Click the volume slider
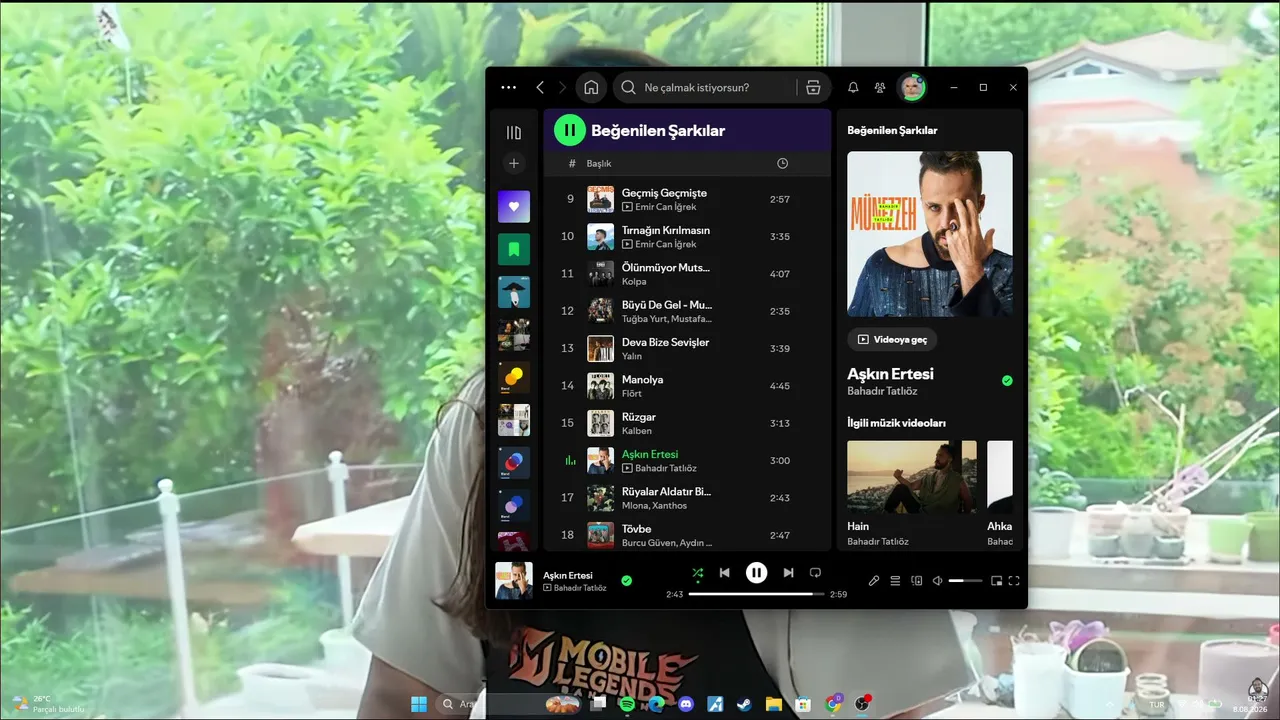The image size is (1280, 720). 966,580
